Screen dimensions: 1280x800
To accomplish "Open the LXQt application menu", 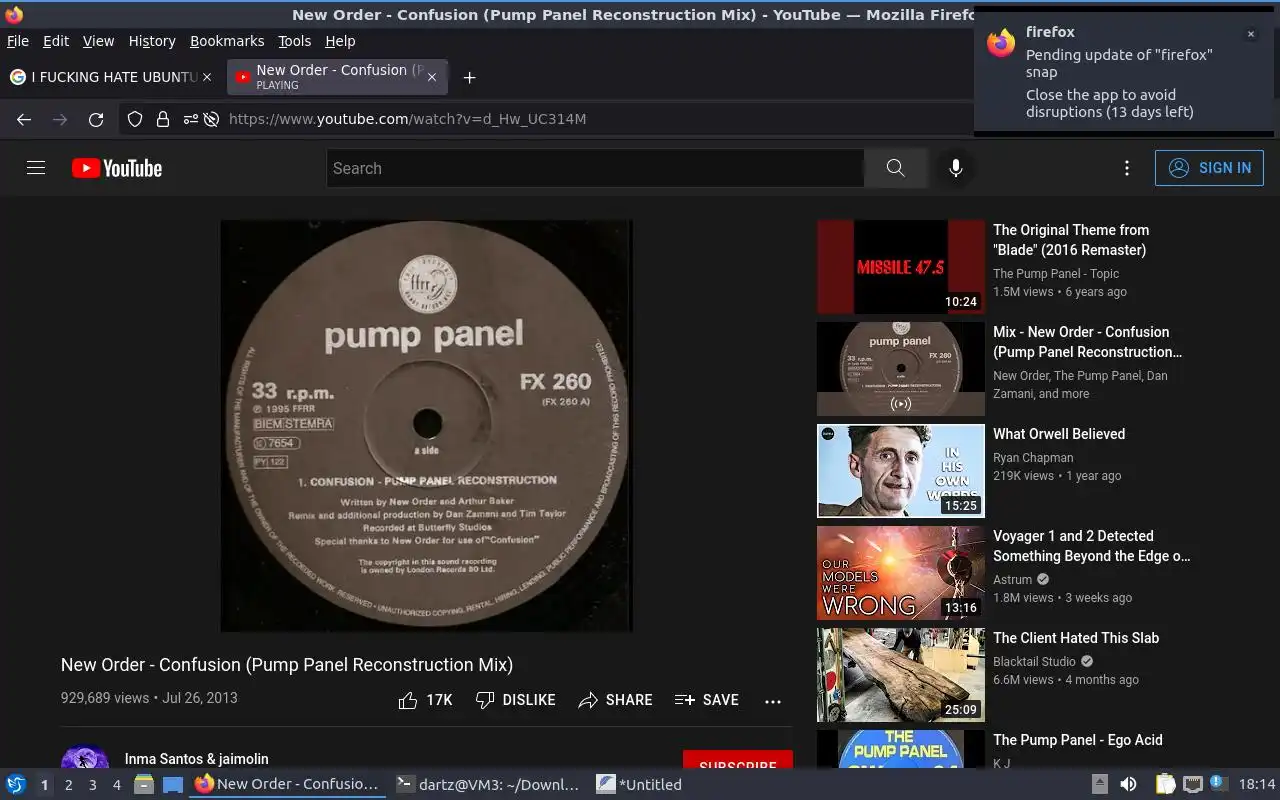I will [15, 784].
